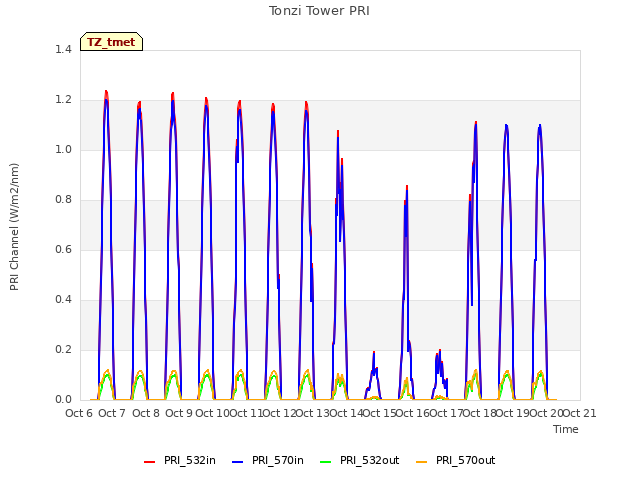Click the Oct 16 tick label
This screenshot has height=480, width=640.
[x=413, y=413]
